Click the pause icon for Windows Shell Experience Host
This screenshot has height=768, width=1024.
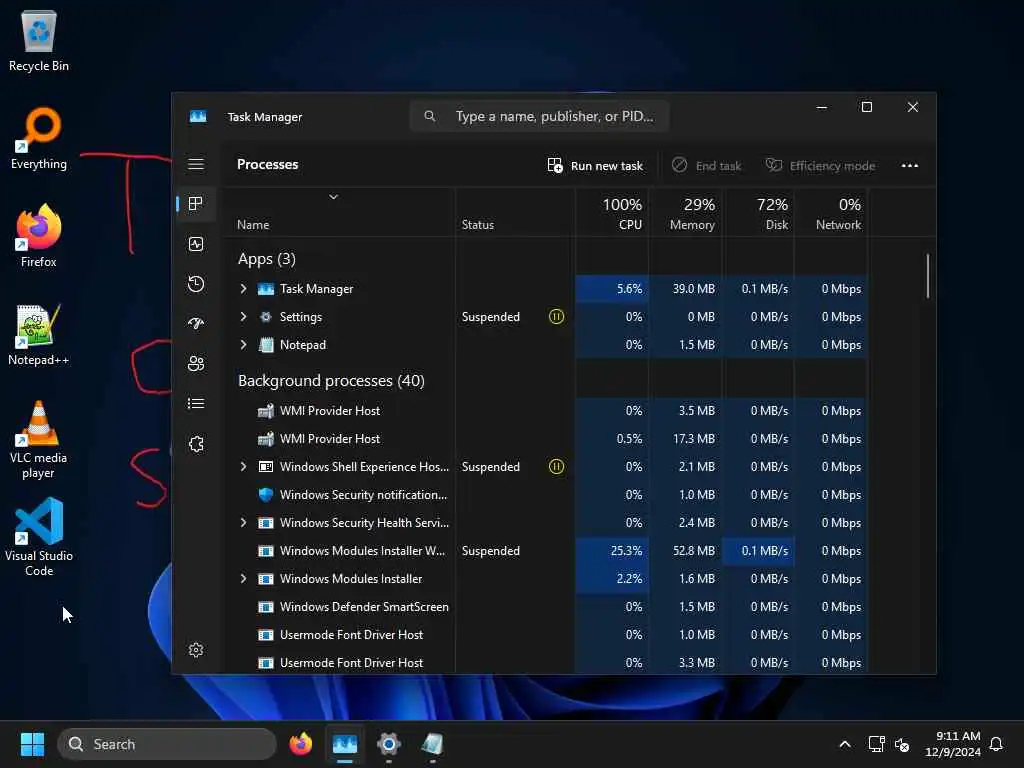coord(556,467)
